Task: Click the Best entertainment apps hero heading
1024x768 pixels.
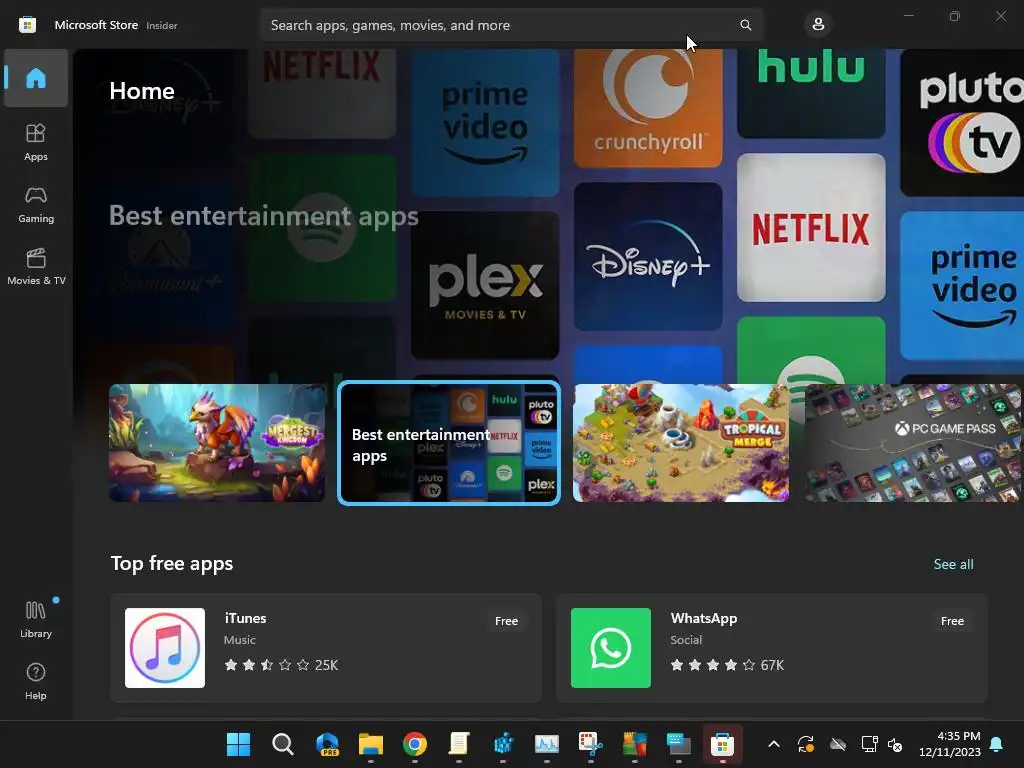Action: pyautogui.click(x=263, y=216)
